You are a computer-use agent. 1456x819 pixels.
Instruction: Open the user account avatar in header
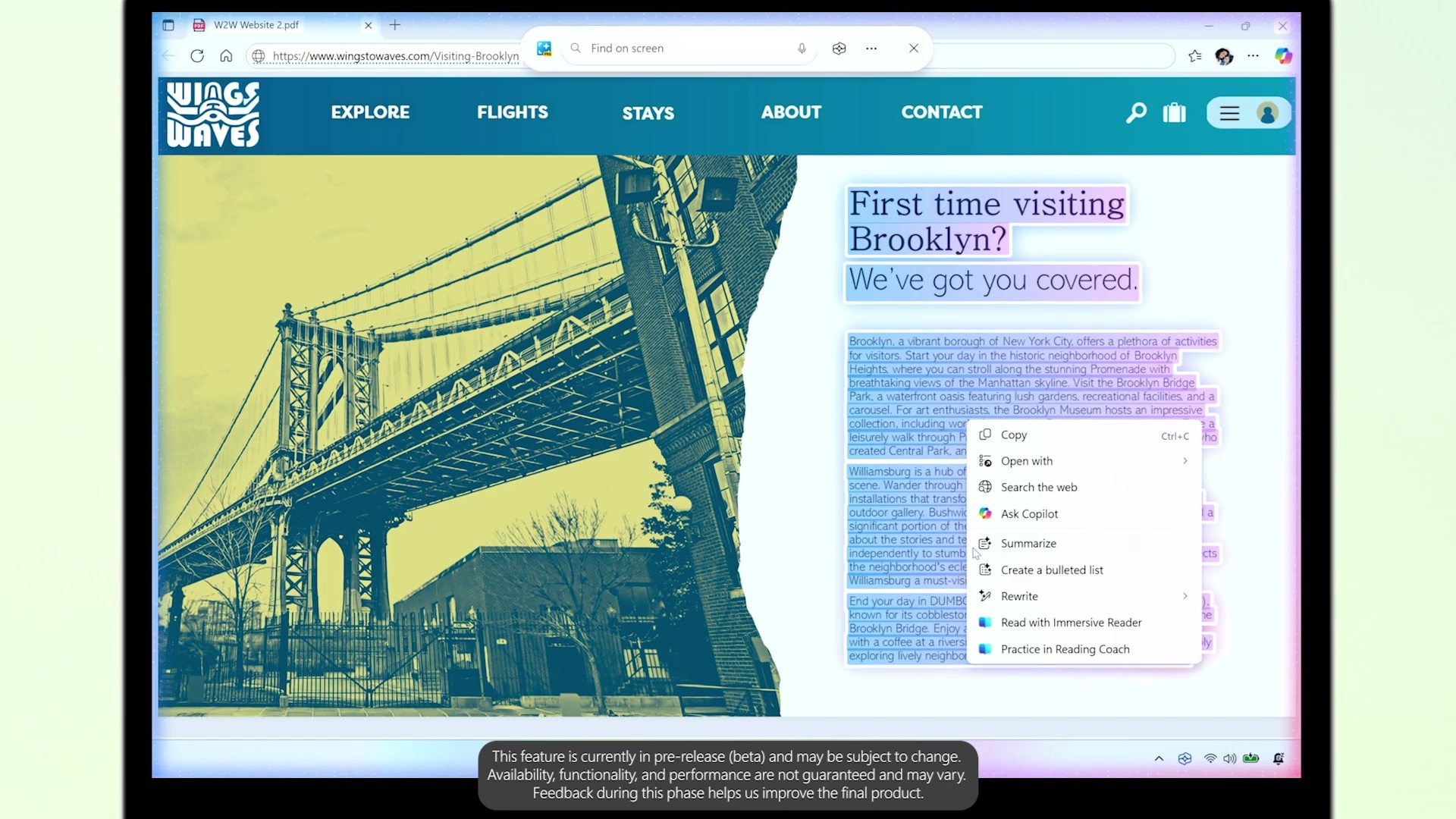(x=1267, y=113)
